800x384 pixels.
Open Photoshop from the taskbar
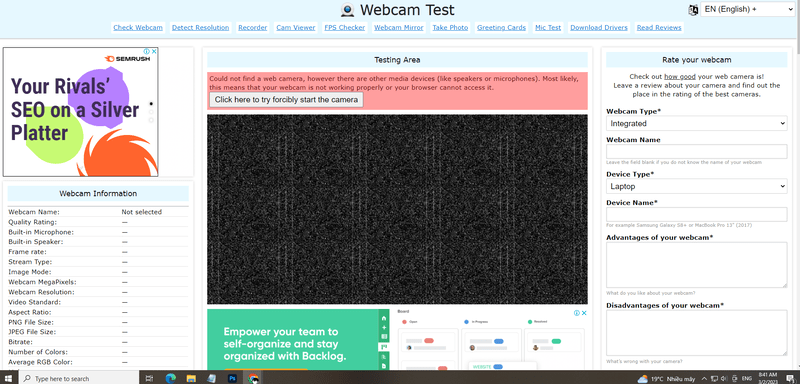coord(233,378)
